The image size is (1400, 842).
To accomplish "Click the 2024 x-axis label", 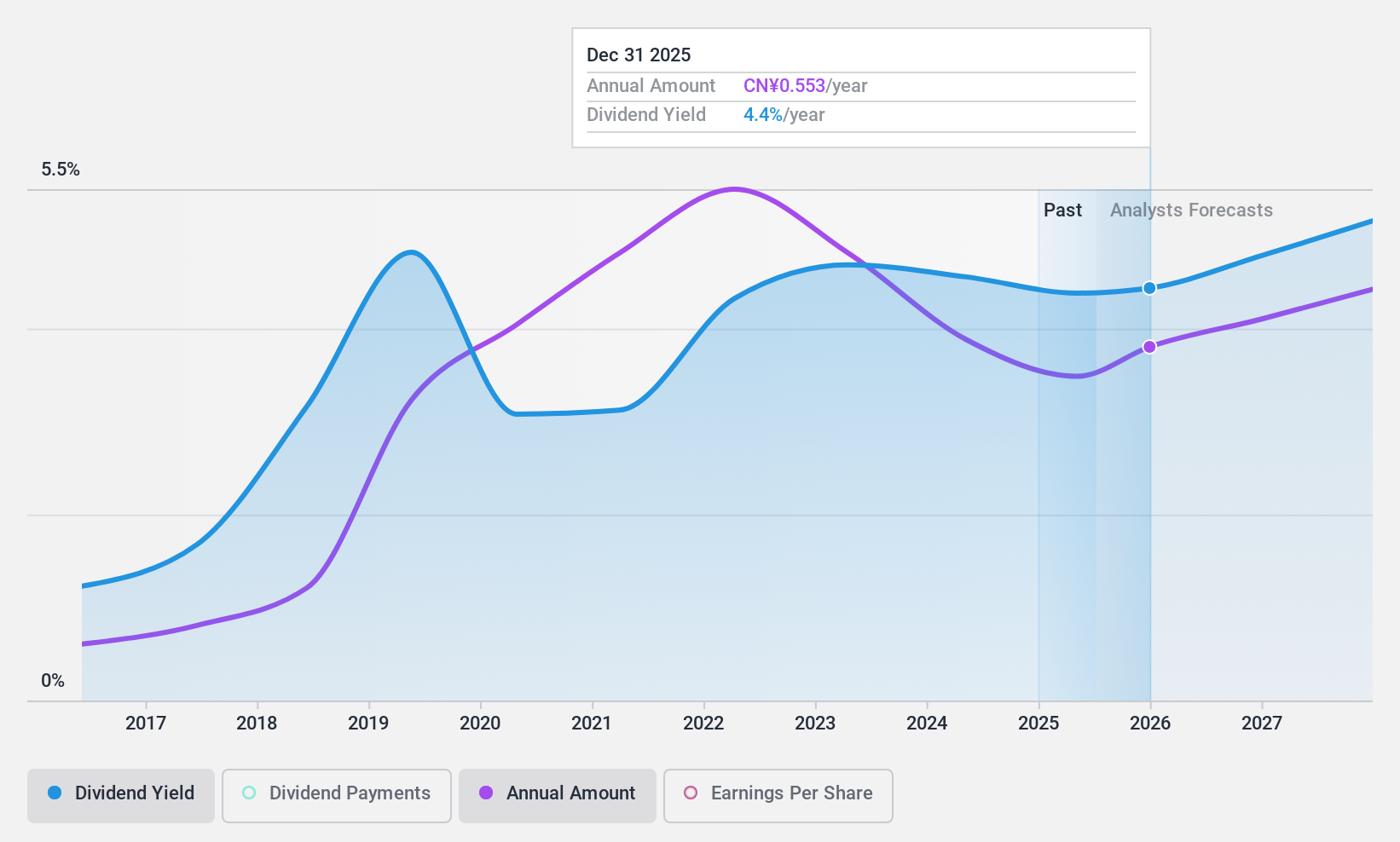I will 927,724.
